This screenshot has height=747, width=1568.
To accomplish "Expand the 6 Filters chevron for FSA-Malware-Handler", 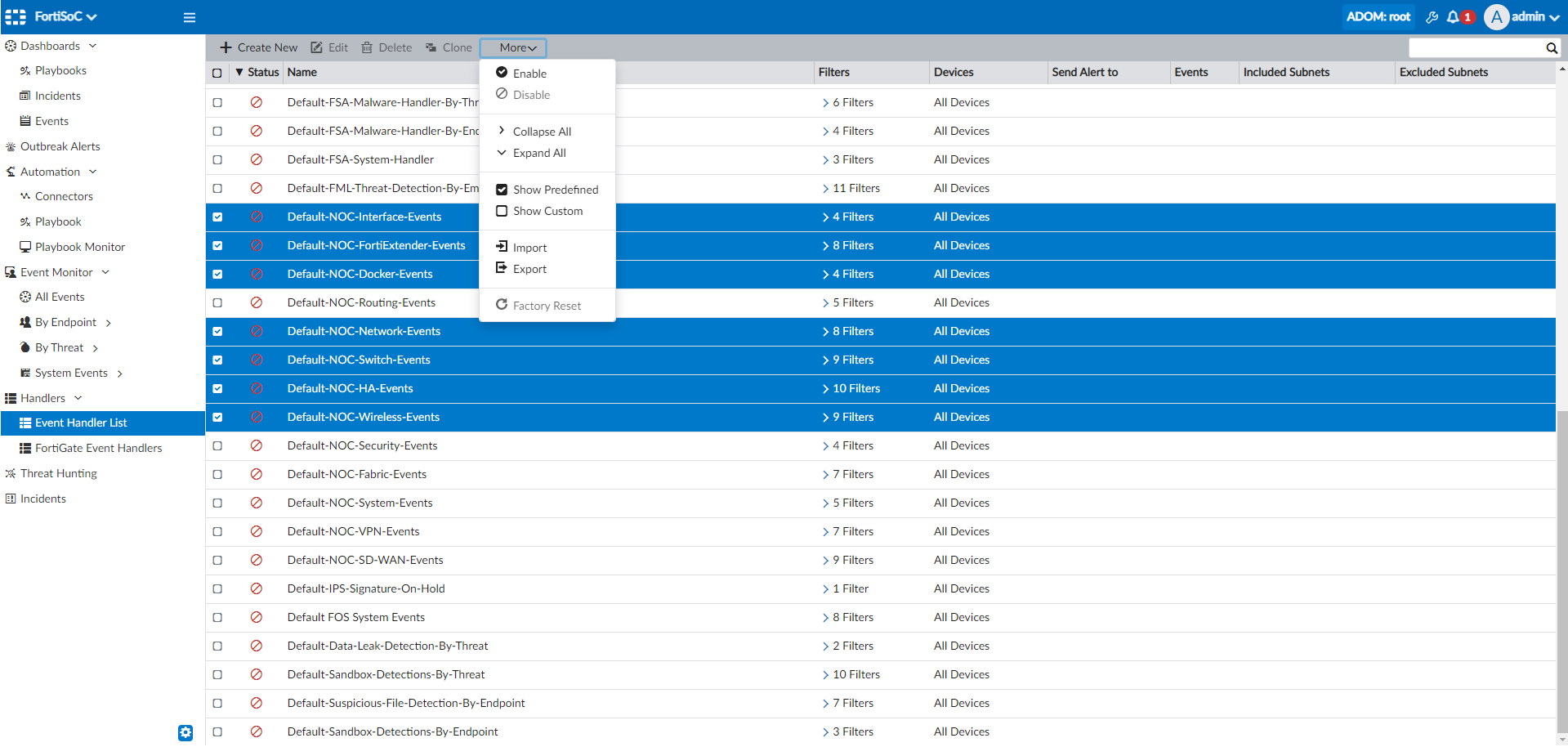I will coord(826,103).
